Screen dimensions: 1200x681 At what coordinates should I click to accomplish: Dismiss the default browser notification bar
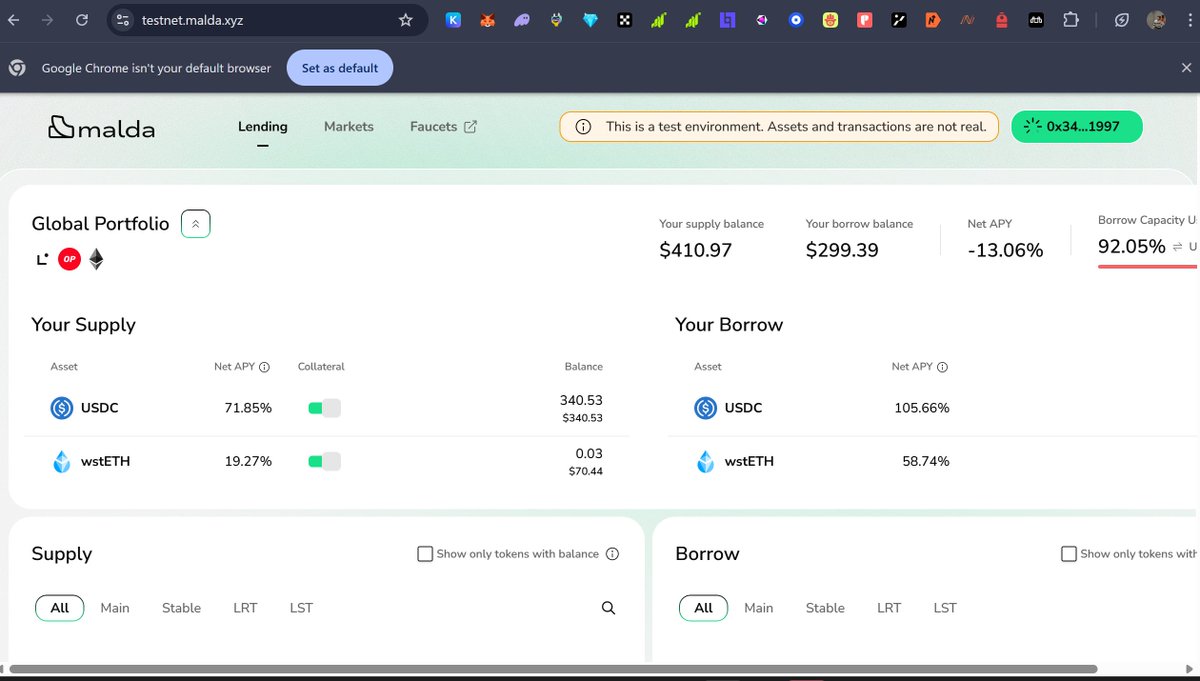(1186, 68)
